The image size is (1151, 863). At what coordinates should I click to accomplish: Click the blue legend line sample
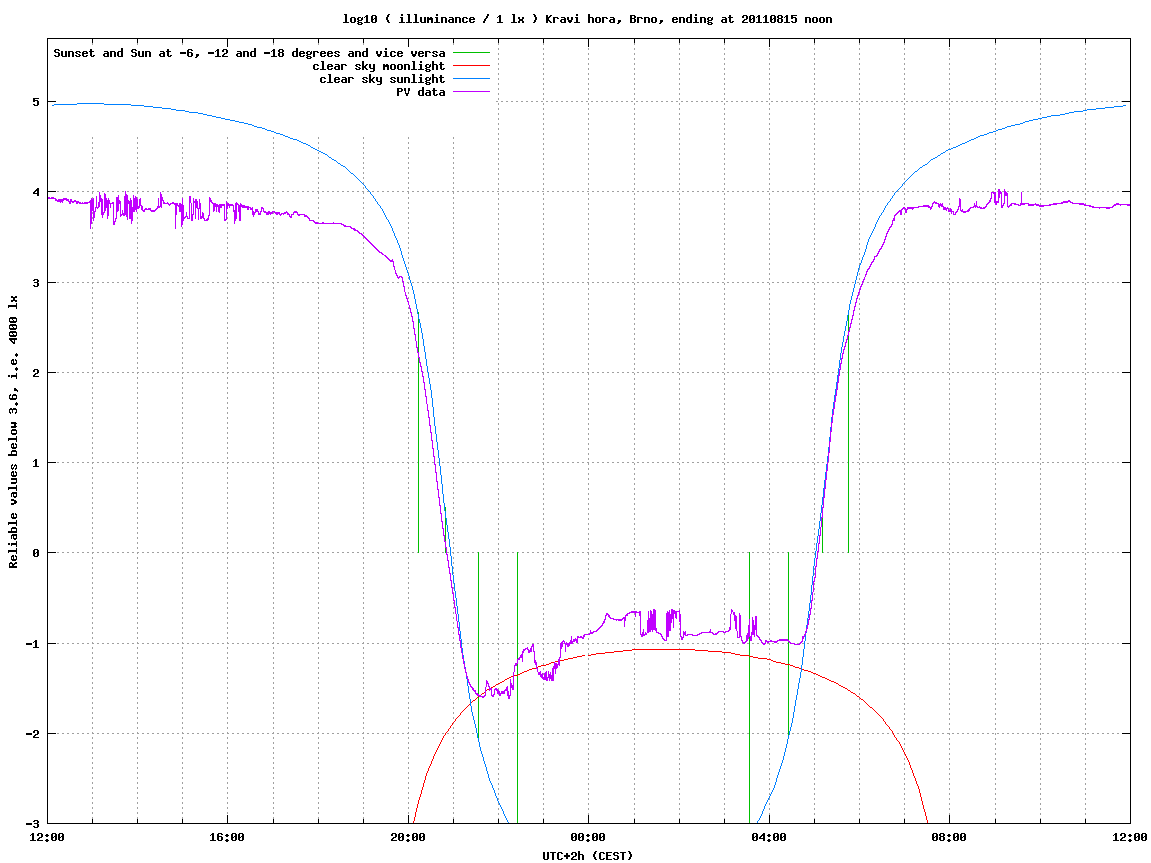(471, 79)
